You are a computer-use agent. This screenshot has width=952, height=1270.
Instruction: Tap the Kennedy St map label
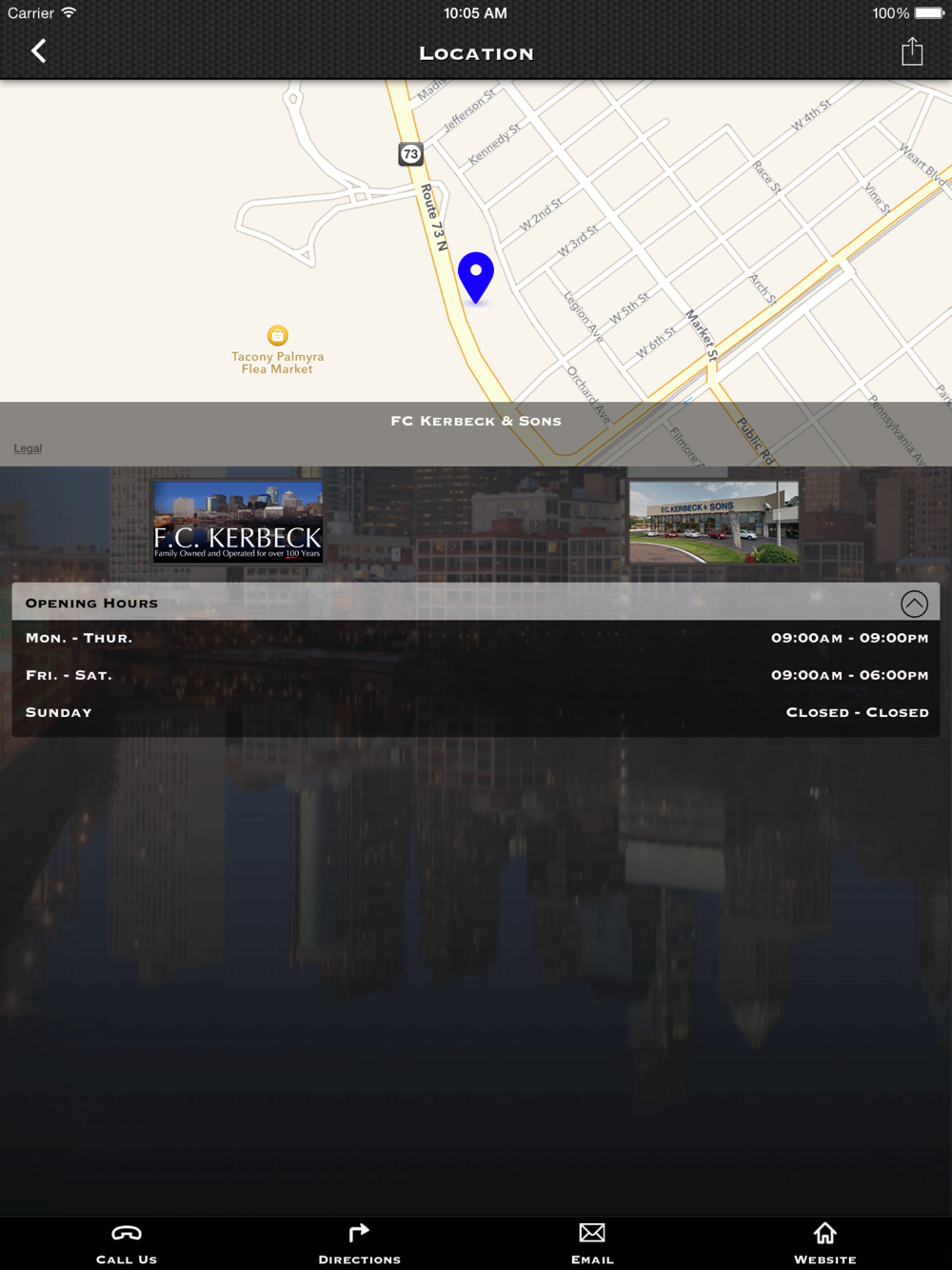point(494,144)
